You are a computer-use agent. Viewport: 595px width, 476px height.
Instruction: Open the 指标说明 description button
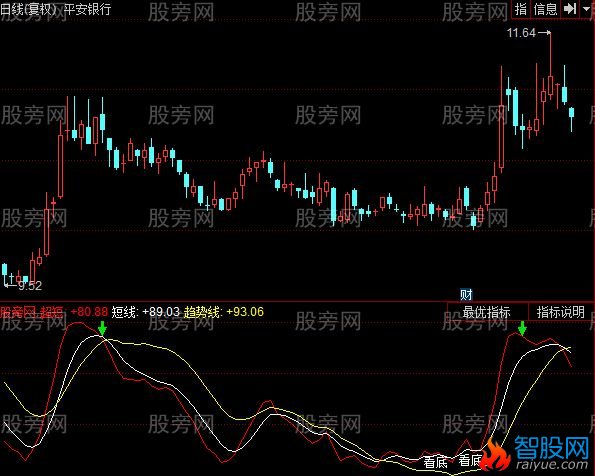[560, 312]
